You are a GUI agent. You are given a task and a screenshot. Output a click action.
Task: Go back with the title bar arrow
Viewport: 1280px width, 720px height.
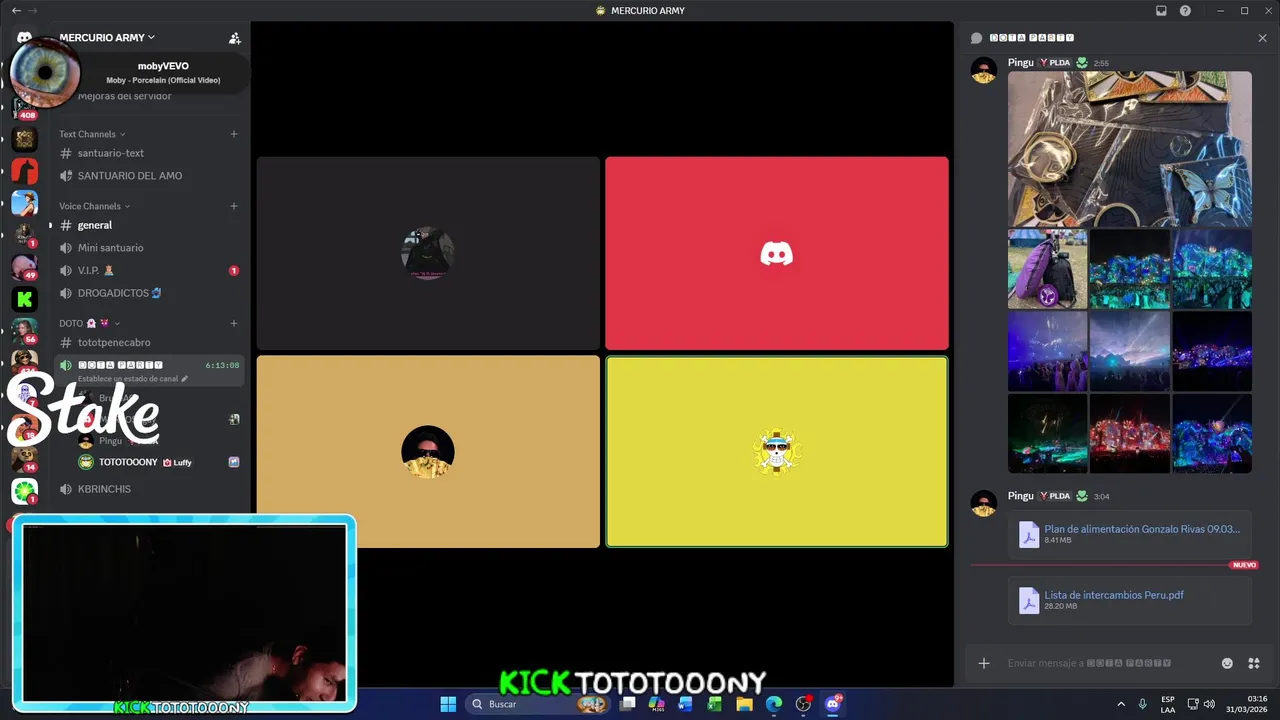[x=15, y=10]
